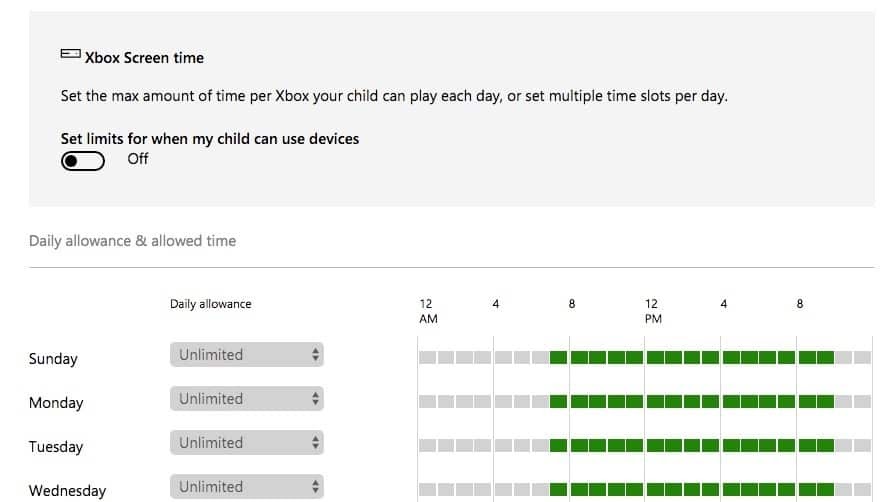Click the Wednesday dropdown stepper arrows

coord(315,487)
